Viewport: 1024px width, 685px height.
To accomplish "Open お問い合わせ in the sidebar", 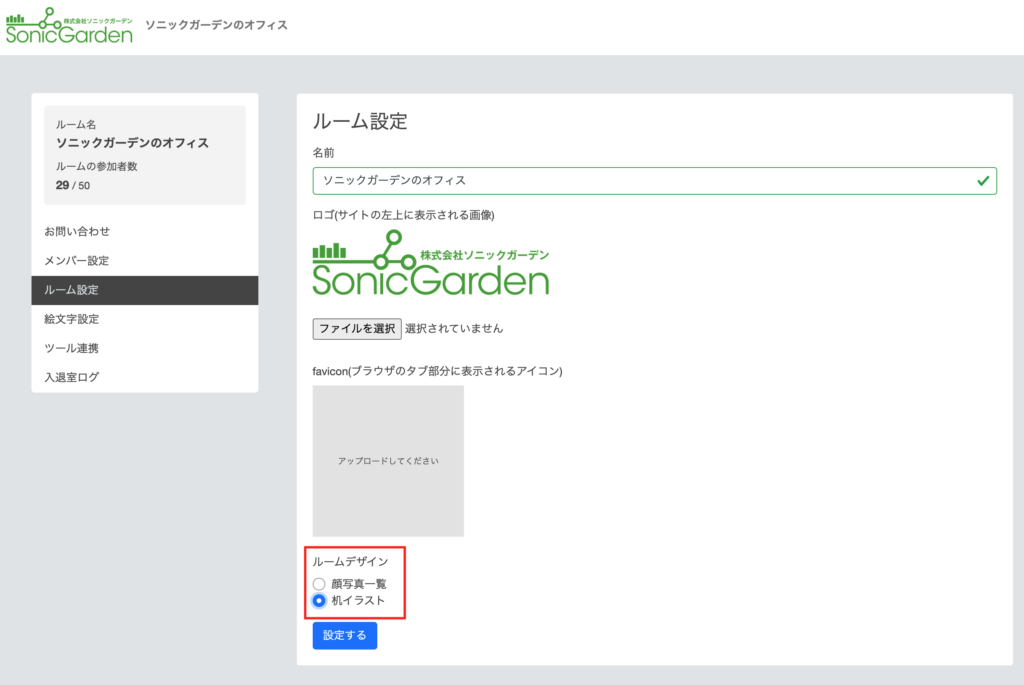I will pos(144,231).
